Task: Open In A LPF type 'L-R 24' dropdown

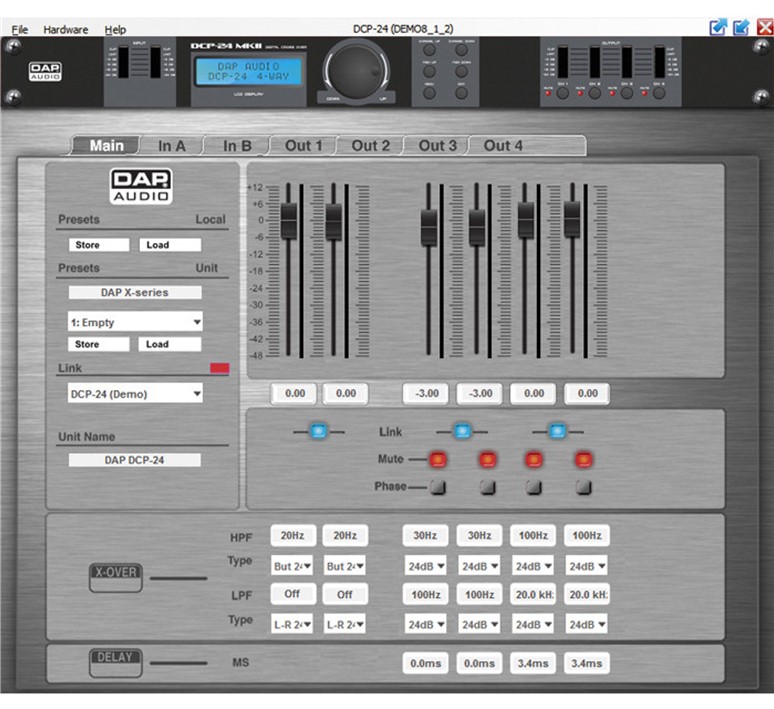Action: click(x=292, y=624)
